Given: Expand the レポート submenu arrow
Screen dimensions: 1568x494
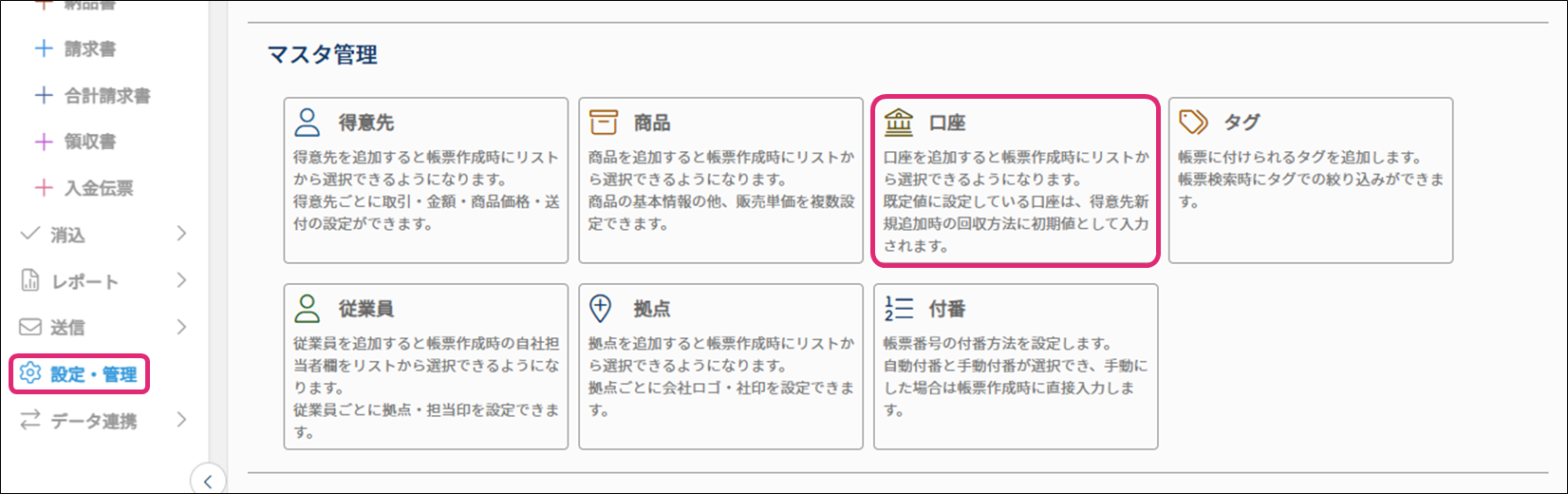Looking at the screenshot, I should (181, 280).
